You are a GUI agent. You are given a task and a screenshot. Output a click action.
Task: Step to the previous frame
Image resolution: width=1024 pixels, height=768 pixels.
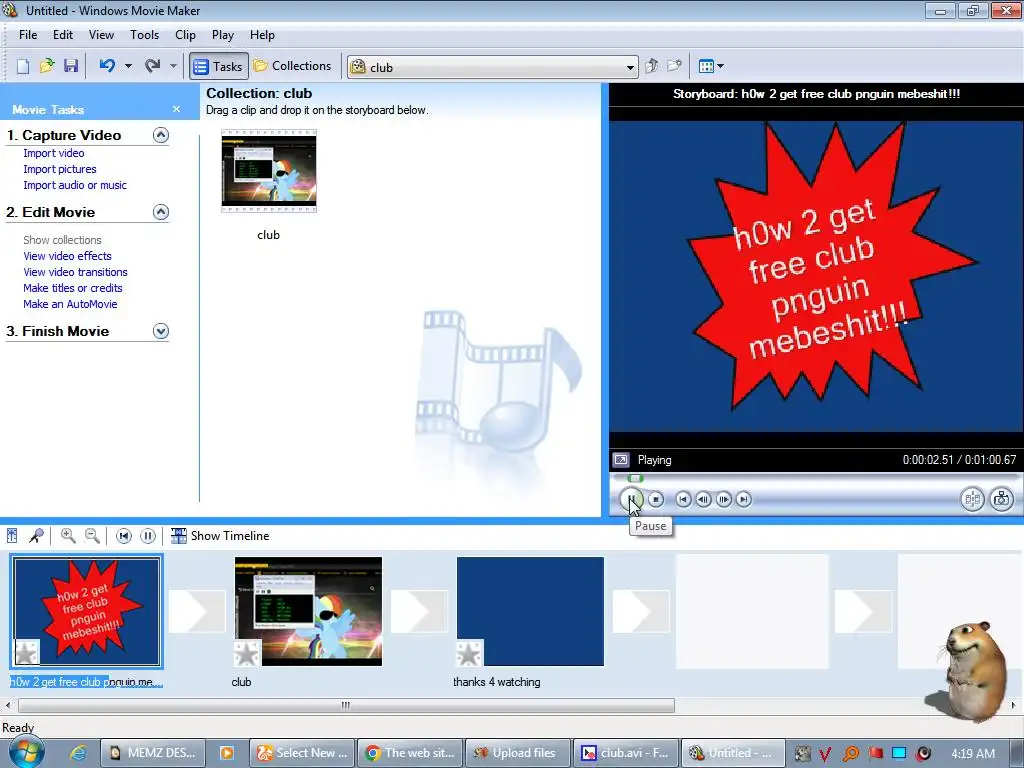coord(703,500)
